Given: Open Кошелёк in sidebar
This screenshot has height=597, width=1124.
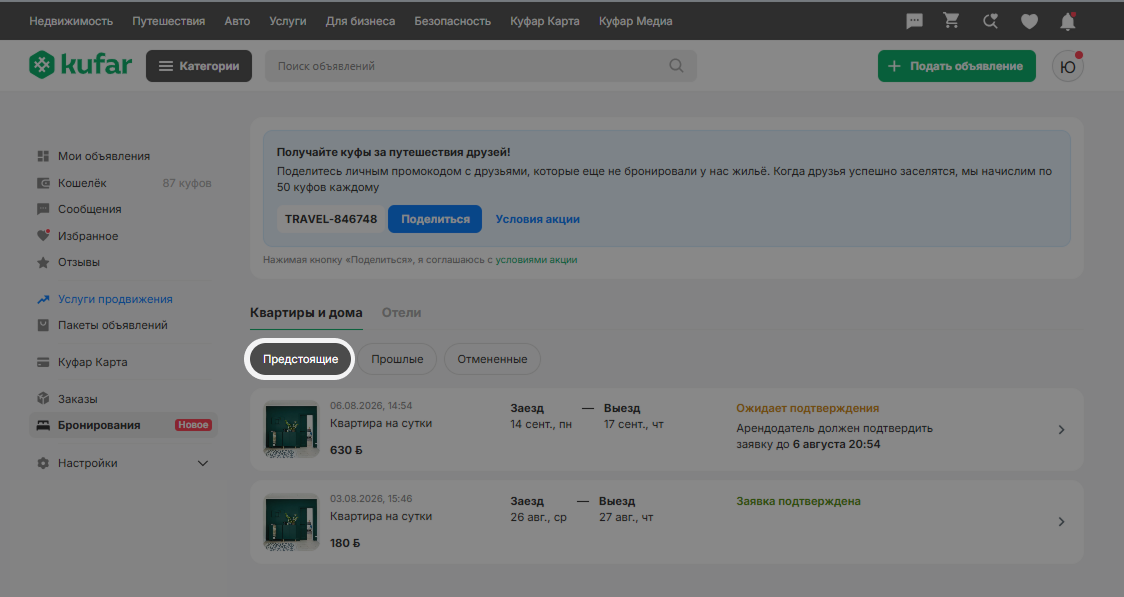Looking at the screenshot, I should [x=82, y=183].
